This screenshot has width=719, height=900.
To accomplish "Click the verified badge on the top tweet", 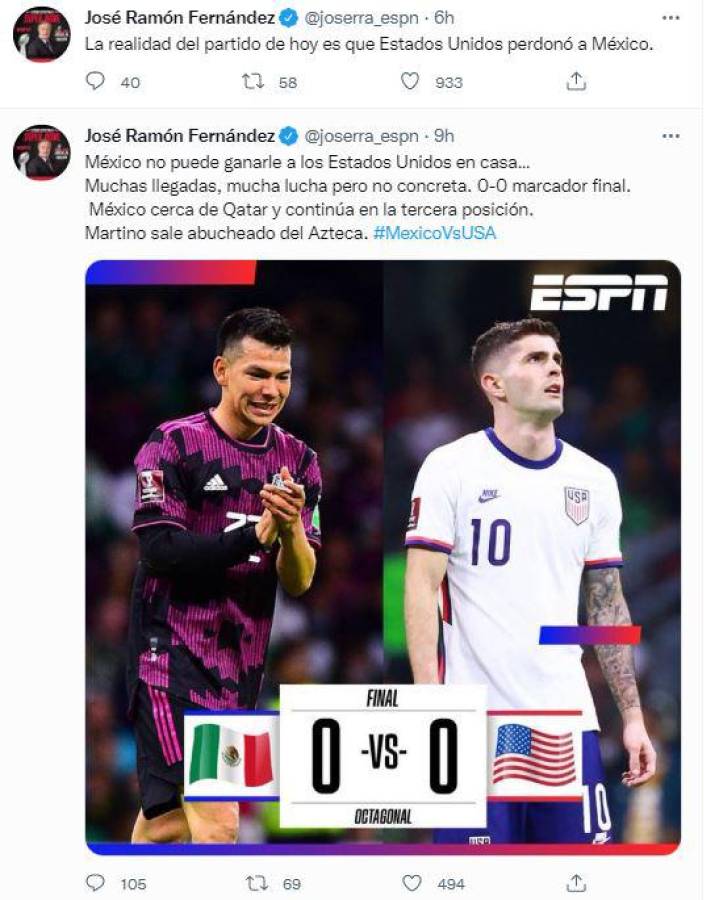I will point(290,16).
